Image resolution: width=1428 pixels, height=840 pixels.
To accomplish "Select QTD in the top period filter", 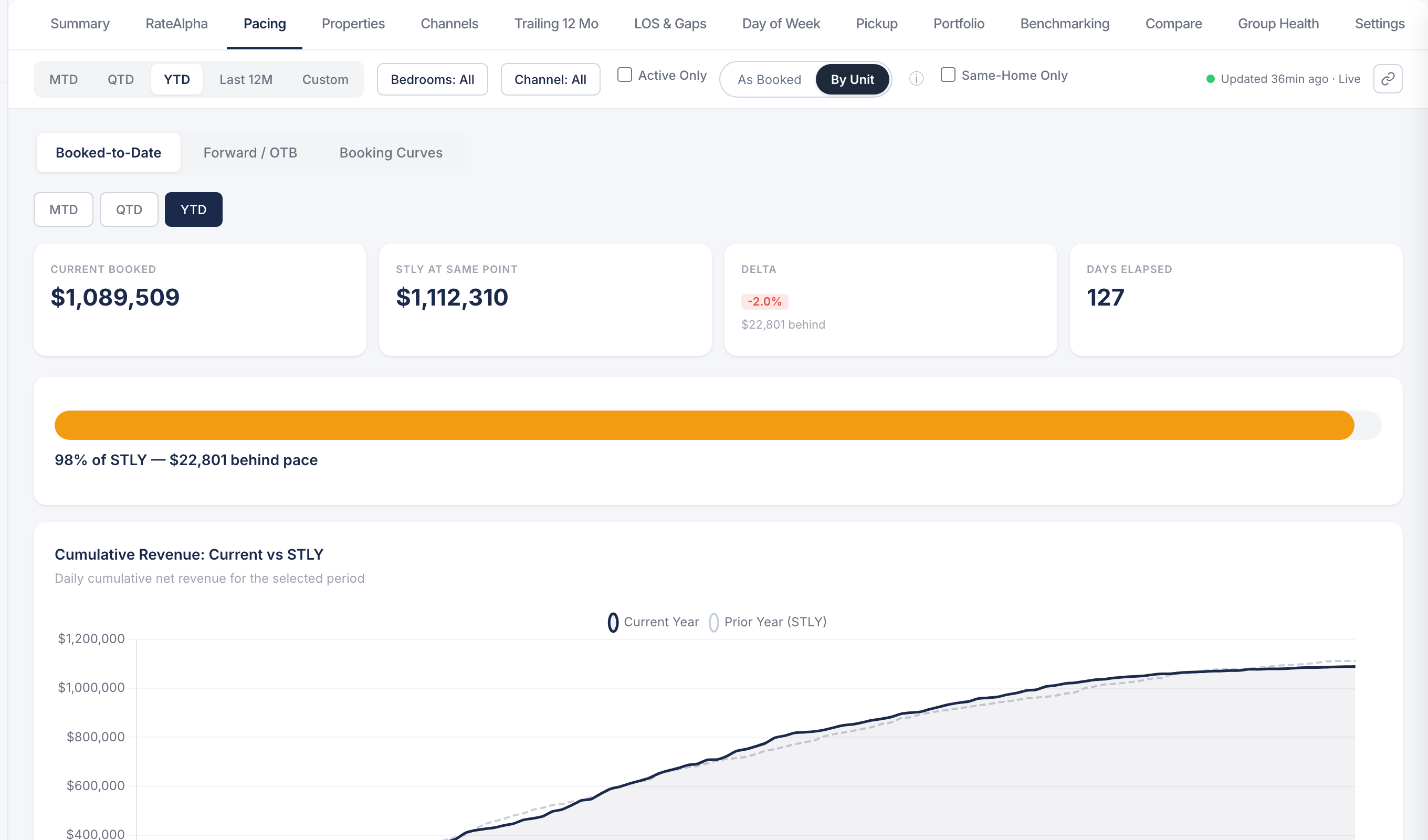I will coord(121,79).
